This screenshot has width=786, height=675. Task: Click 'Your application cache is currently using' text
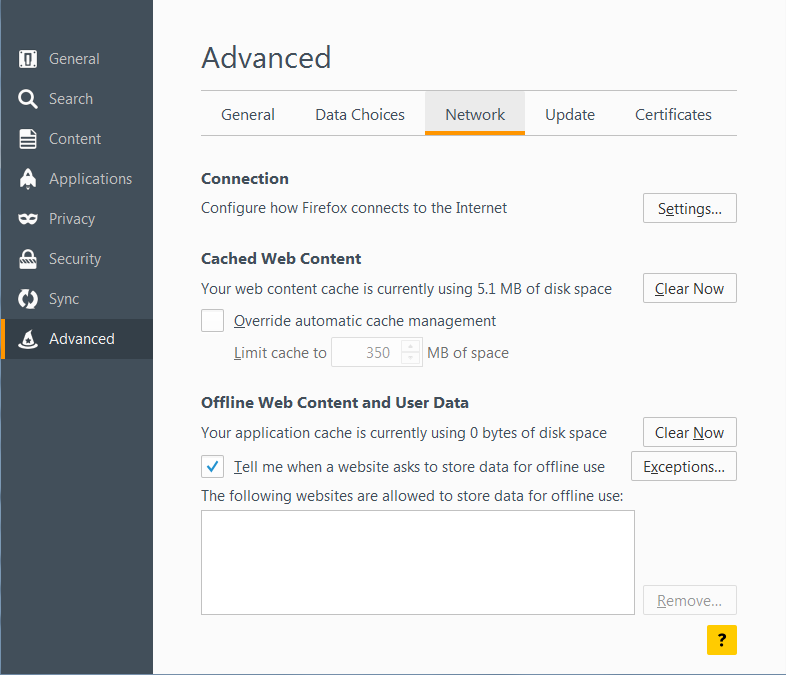[404, 432]
